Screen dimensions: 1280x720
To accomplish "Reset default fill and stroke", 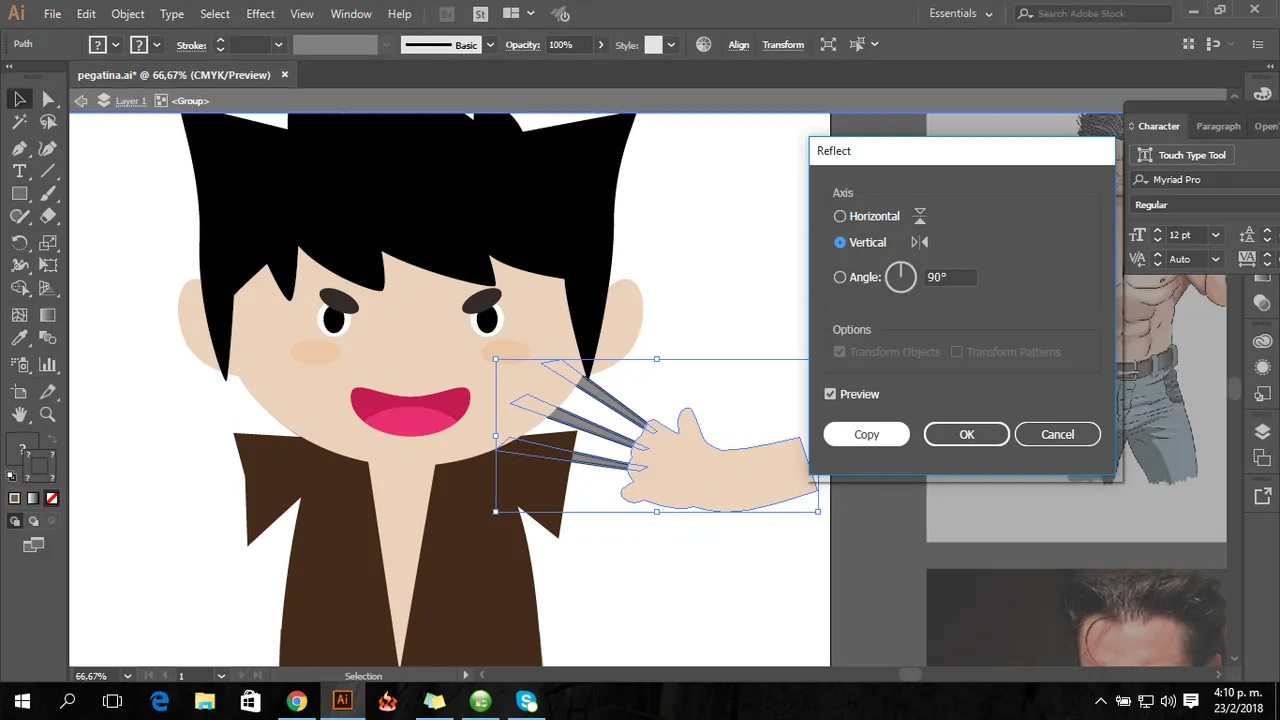I will click(12, 478).
